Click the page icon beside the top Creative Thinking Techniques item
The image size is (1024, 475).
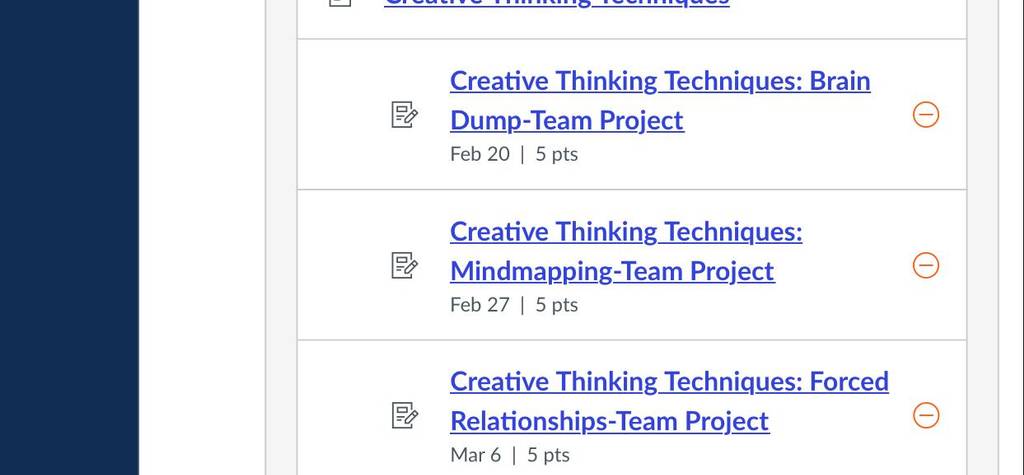tap(340, 2)
